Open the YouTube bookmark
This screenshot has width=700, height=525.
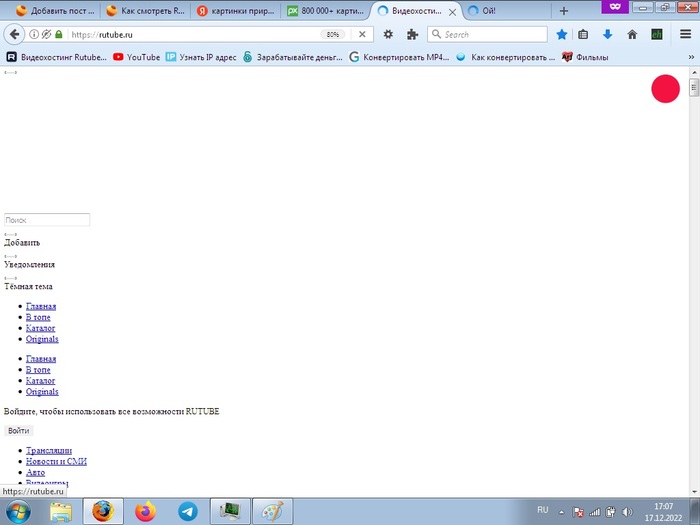click(x=137, y=57)
